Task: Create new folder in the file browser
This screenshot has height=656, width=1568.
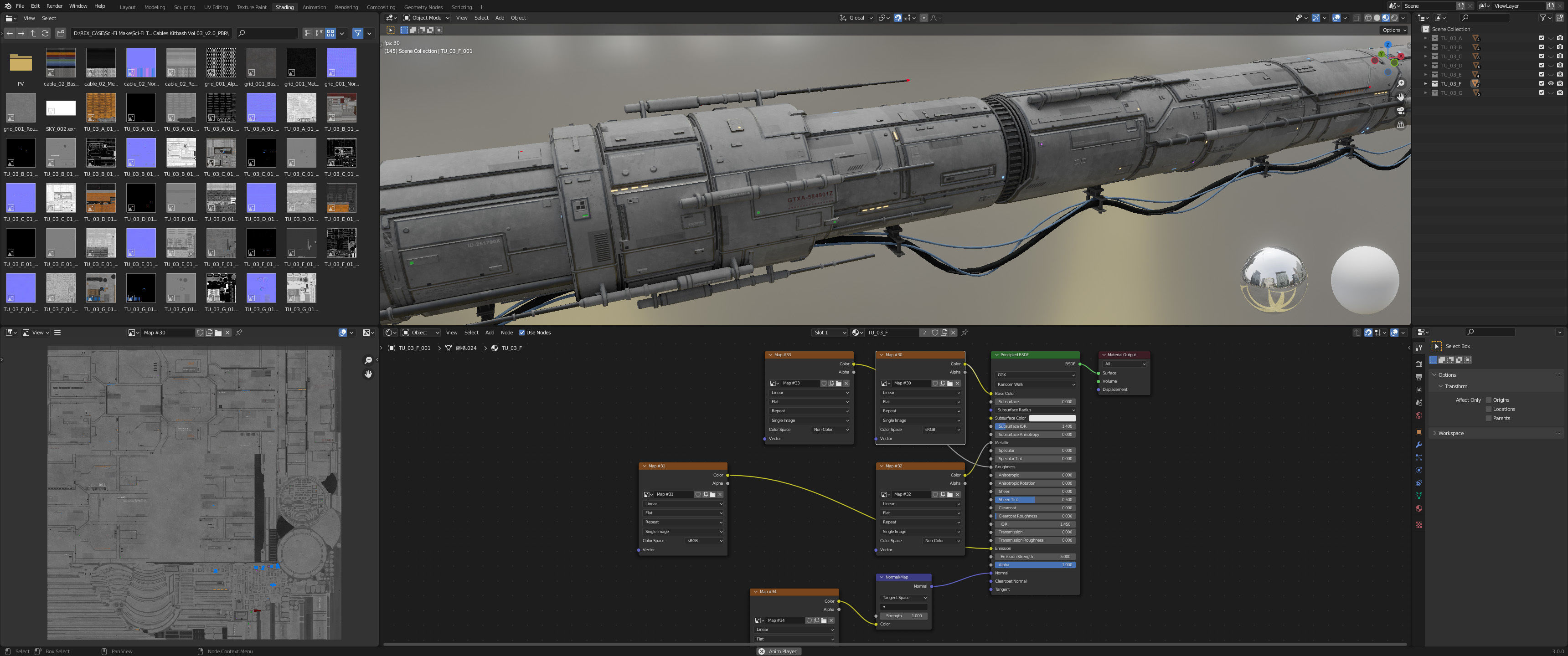Action: [60, 33]
